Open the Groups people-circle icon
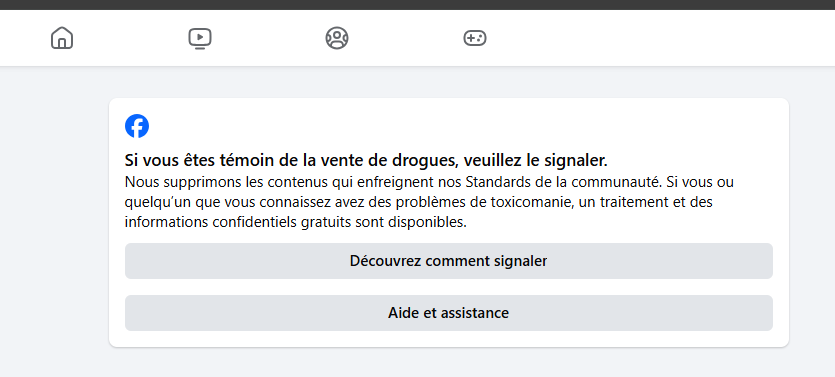 coord(337,38)
